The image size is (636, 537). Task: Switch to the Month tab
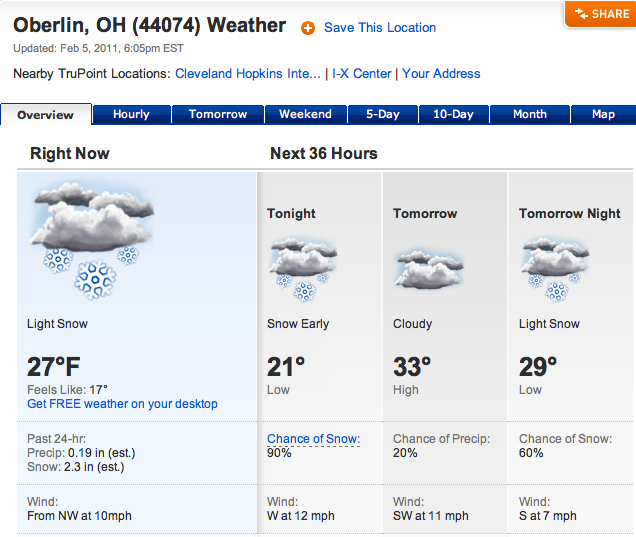point(530,114)
